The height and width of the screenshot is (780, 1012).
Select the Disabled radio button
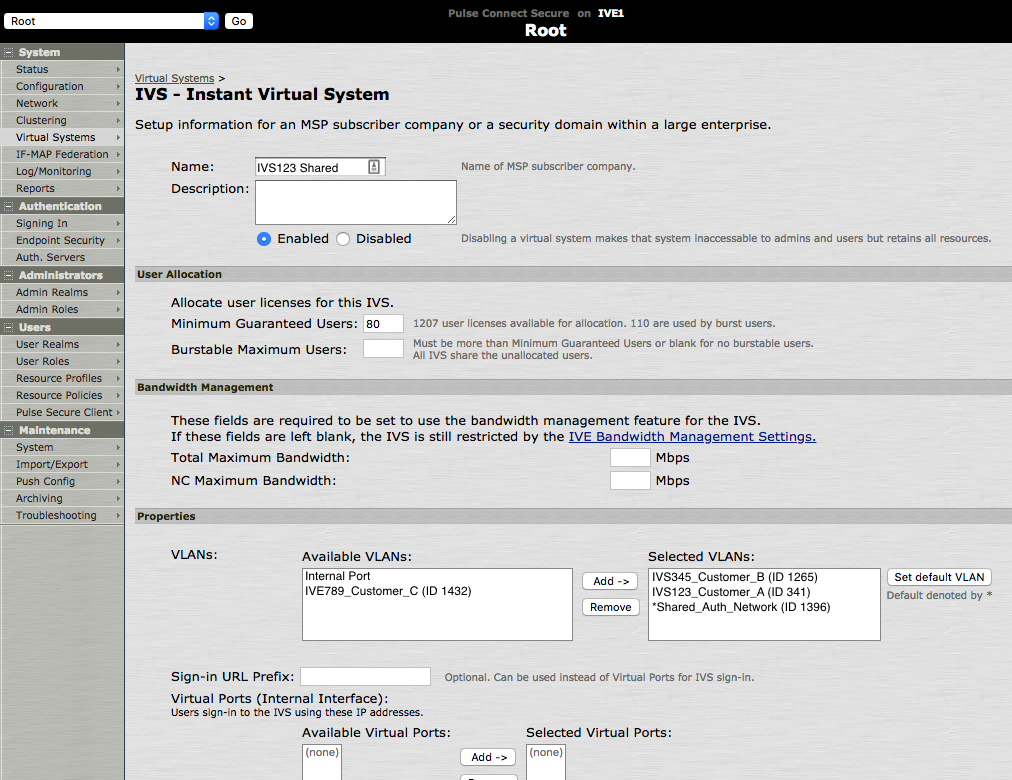343,239
